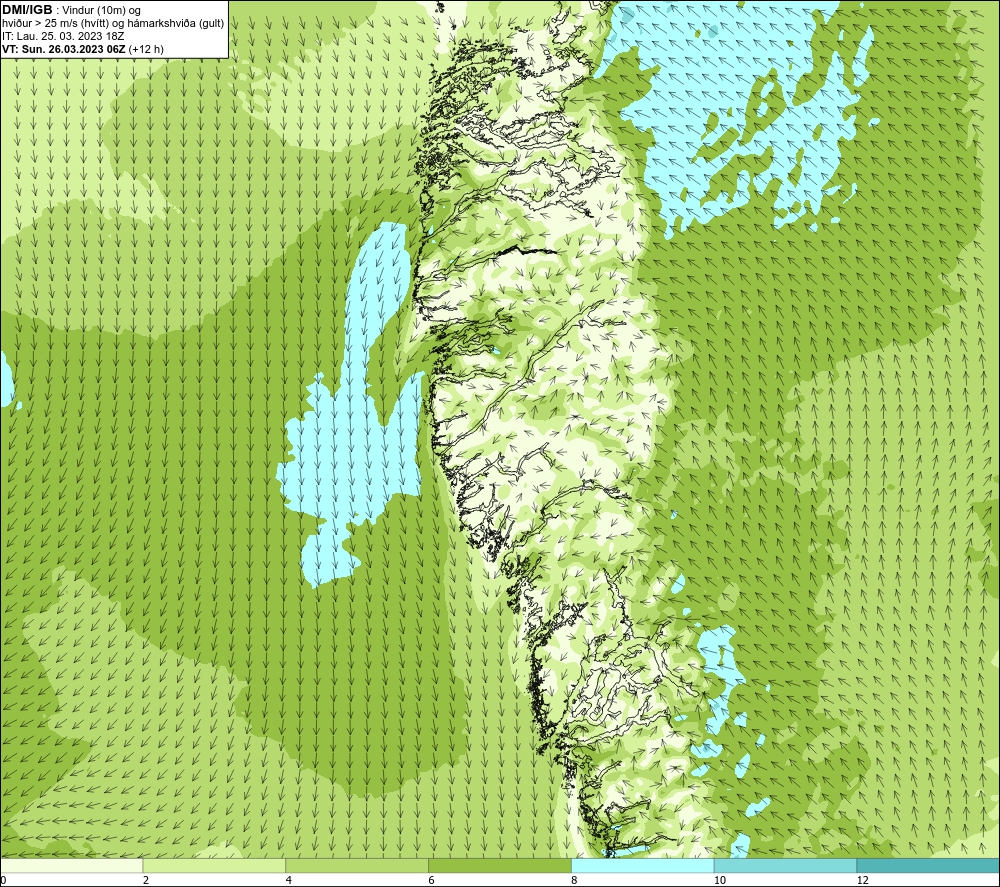Click the legend scale label '10'
1000x887 pixels.
click(719, 880)
